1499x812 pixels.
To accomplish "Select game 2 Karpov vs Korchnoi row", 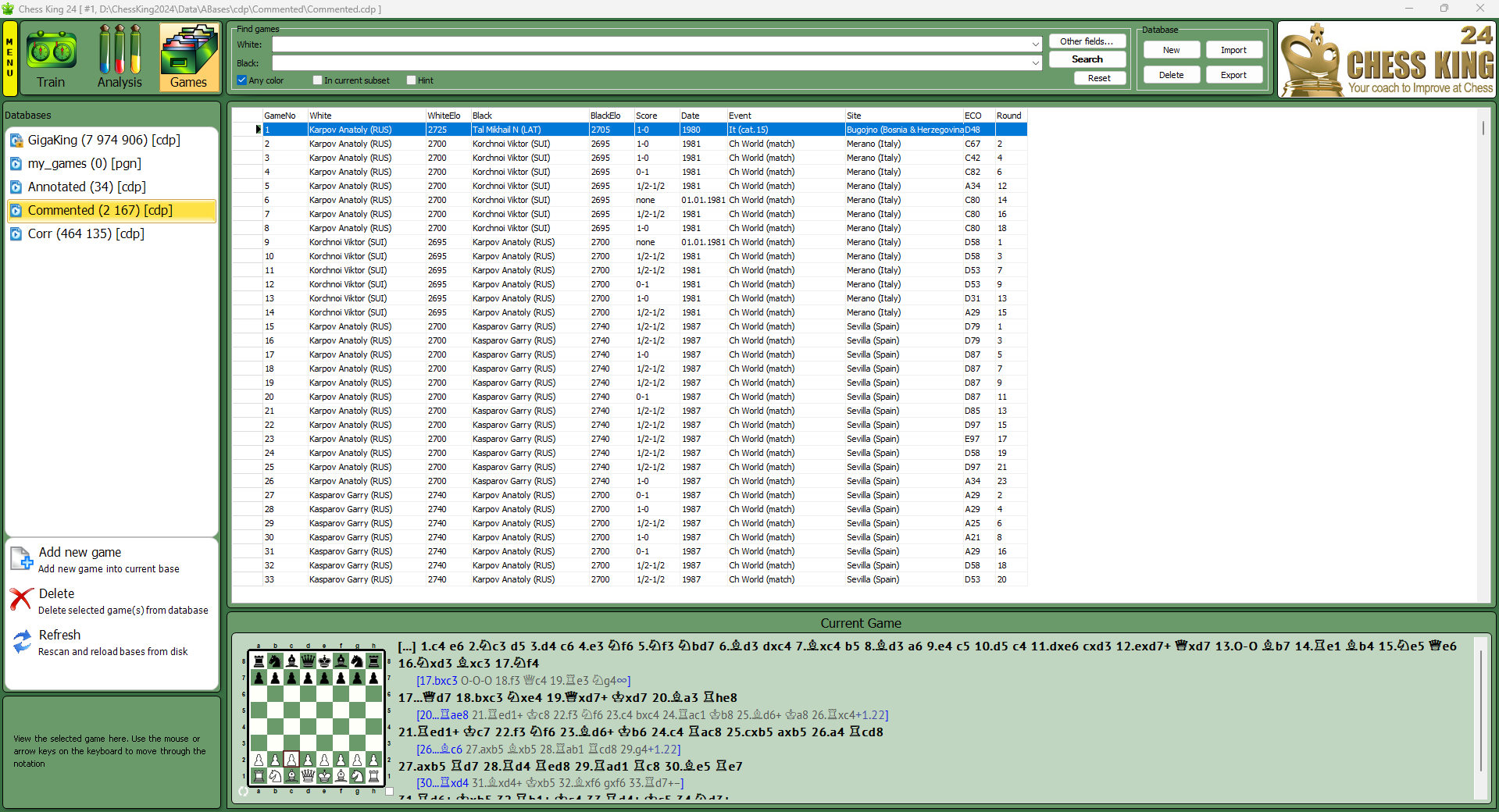I will [x=630, y=144].
